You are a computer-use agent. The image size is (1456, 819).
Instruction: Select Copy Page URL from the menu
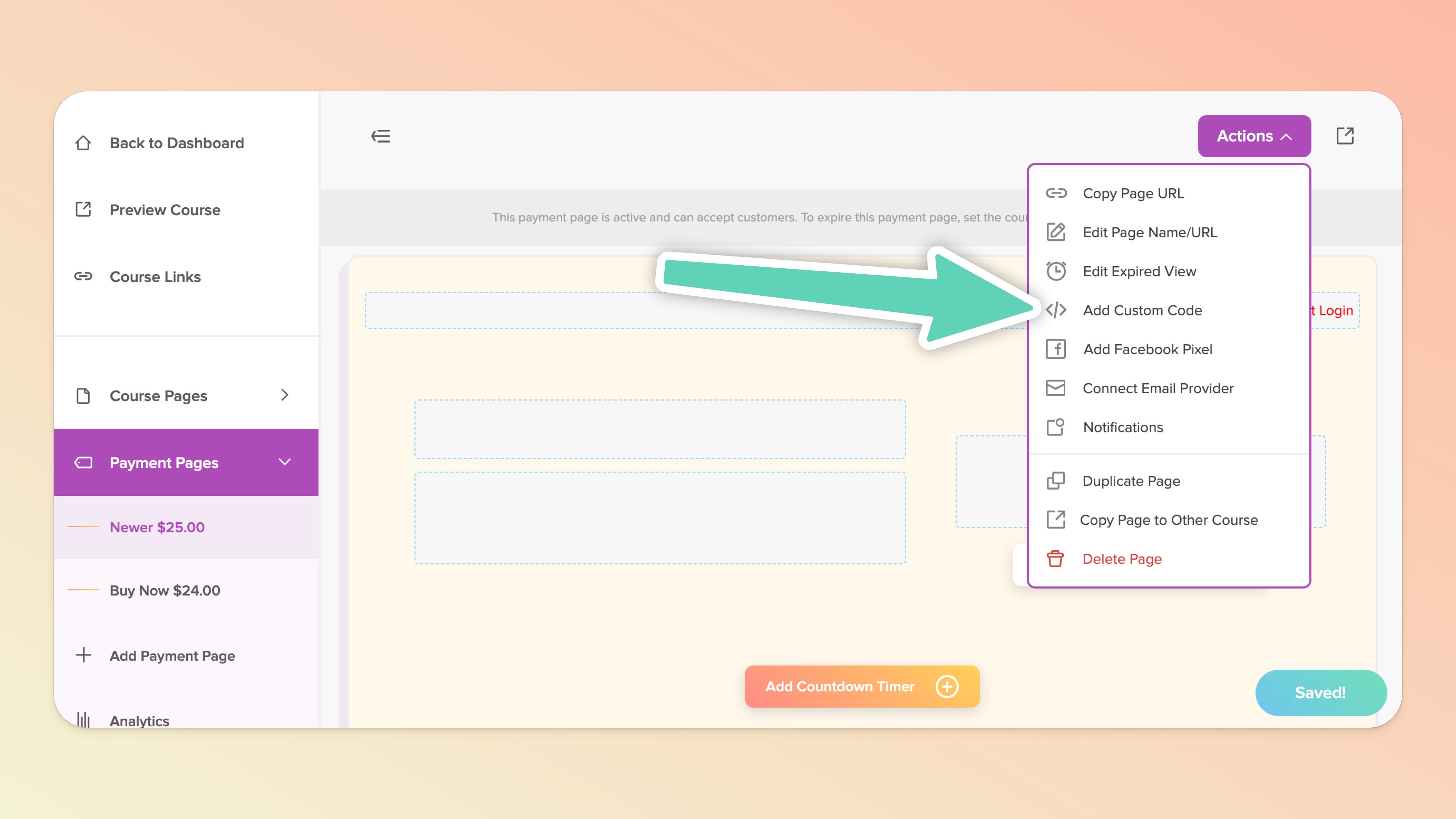click(x=1133, y=193)
